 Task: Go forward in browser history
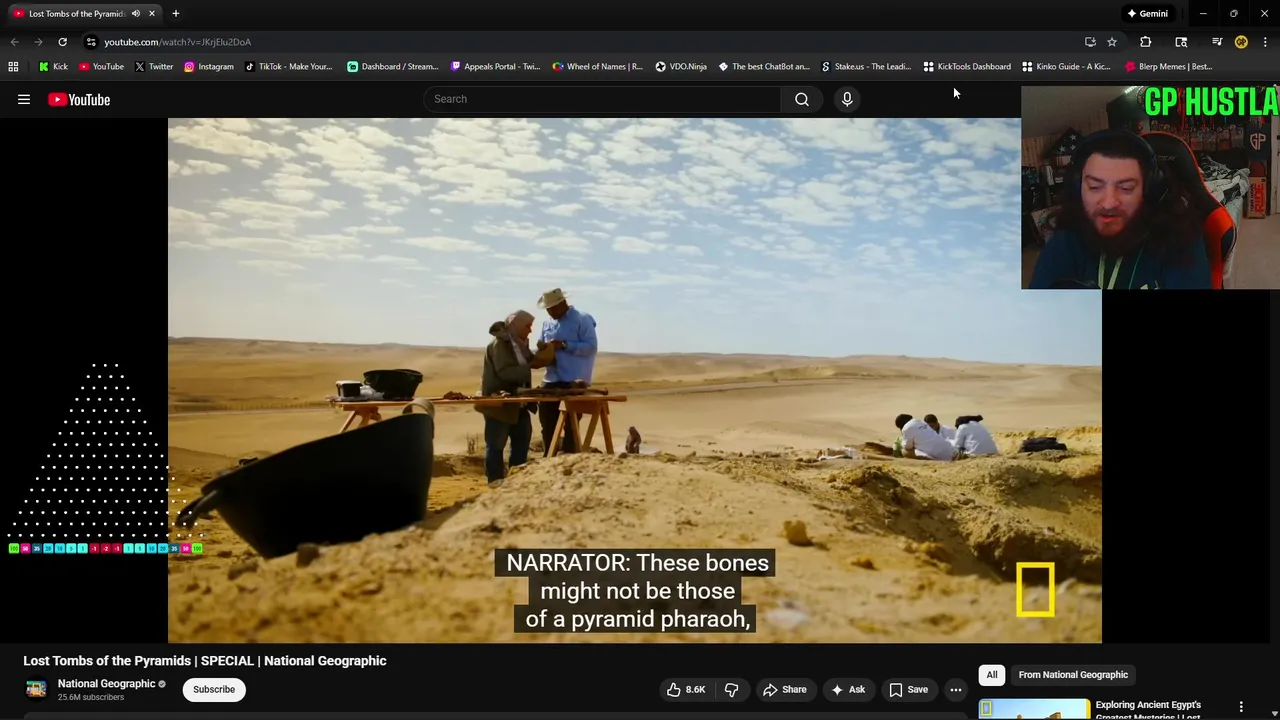(x=38, y=42)
